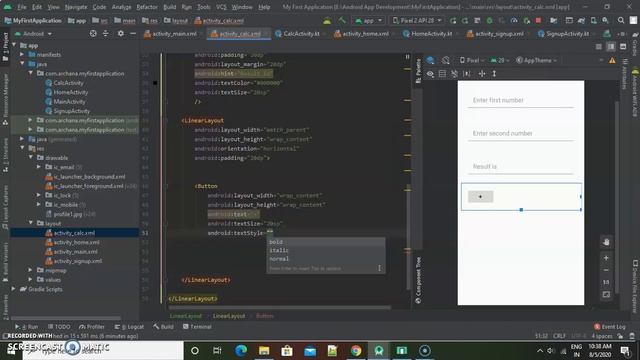This screenshot has width=640, height=360.
Task: Click the plus button in the layout preview
Action: [480, 197]
